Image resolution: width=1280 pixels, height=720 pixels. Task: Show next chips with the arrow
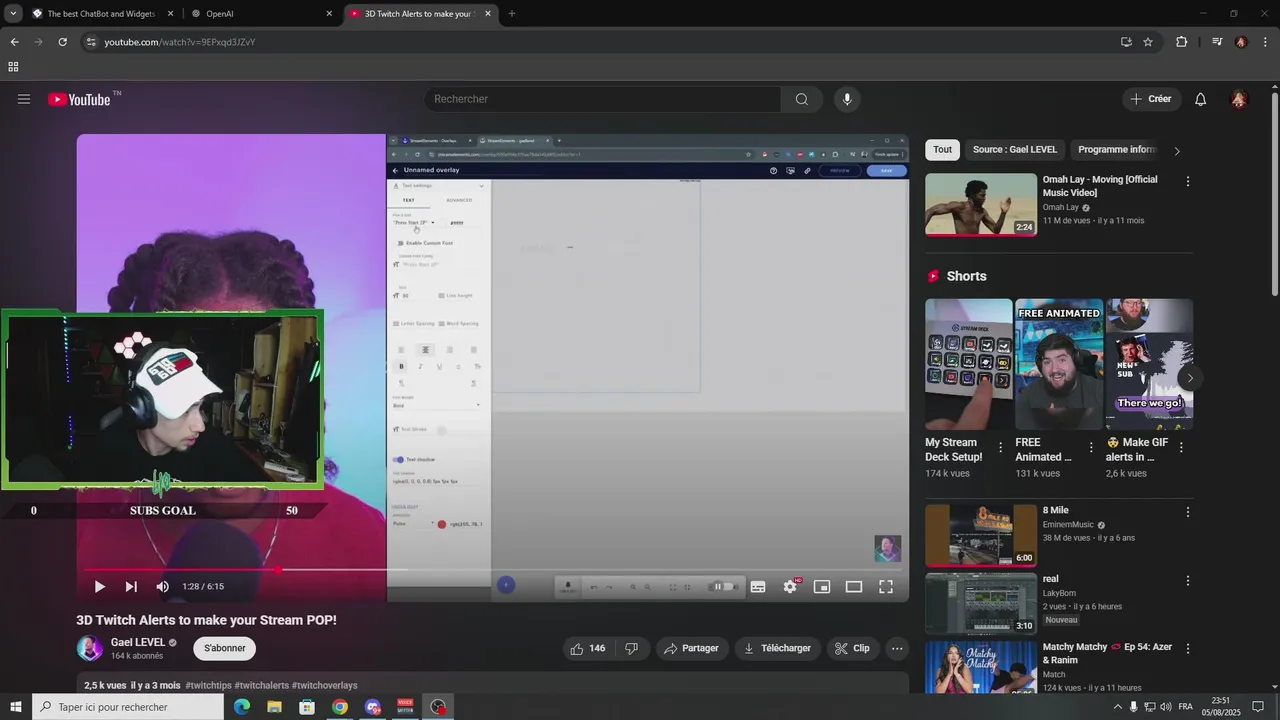pyautogui.click(x=1177, y=150)
